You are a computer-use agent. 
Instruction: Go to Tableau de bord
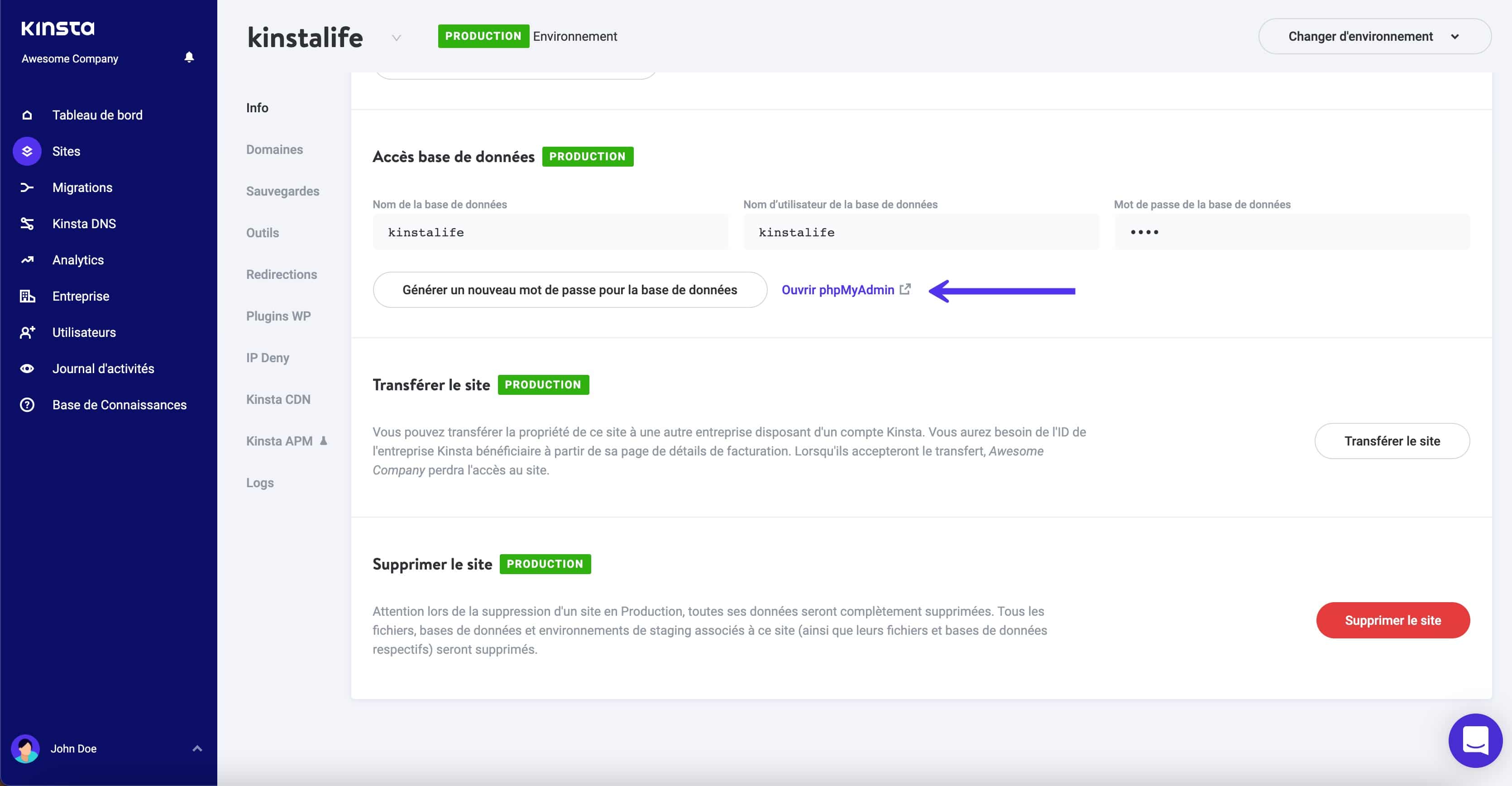(97, 115)
